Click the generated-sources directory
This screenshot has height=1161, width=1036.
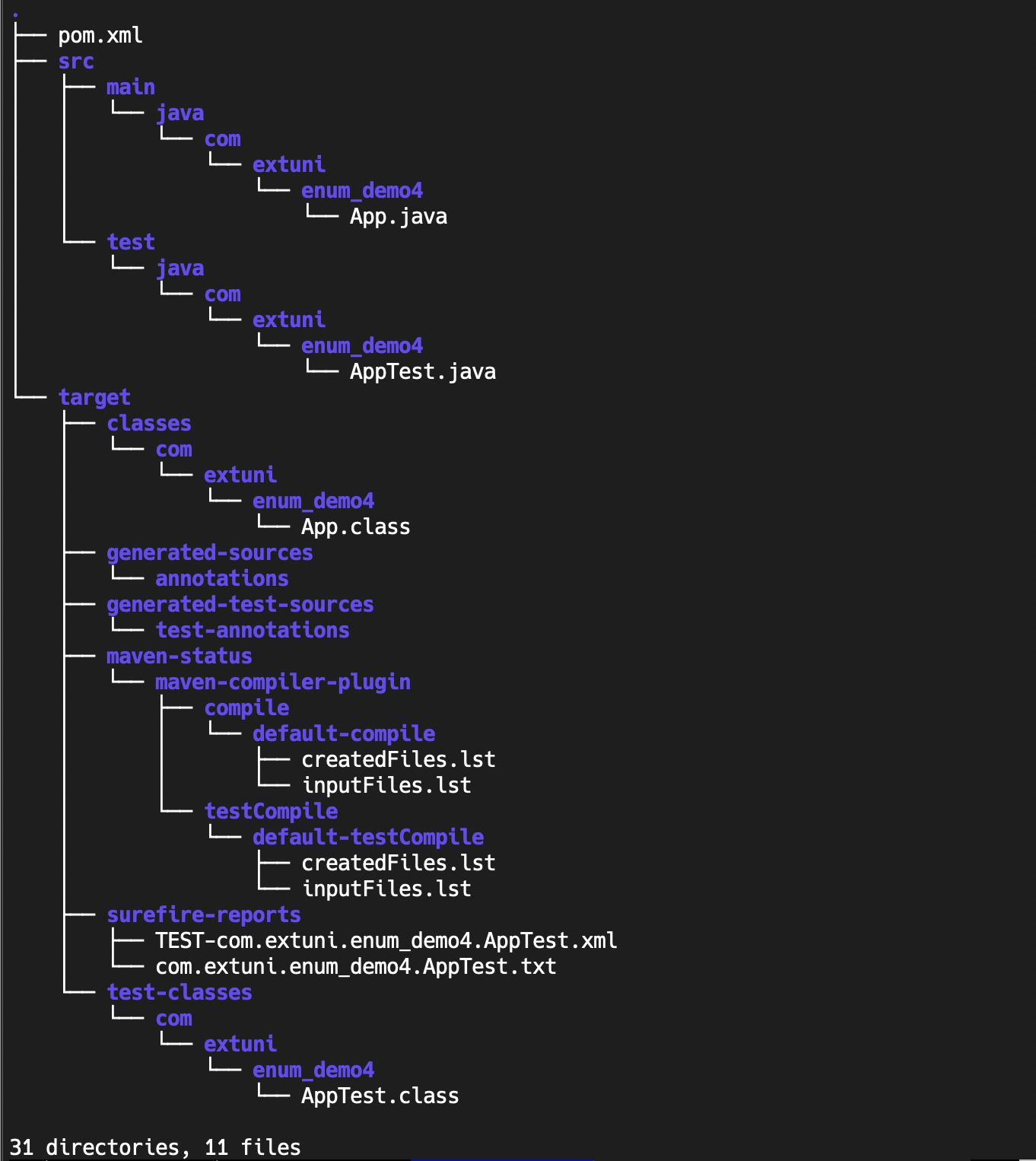(x=209, y=552)
